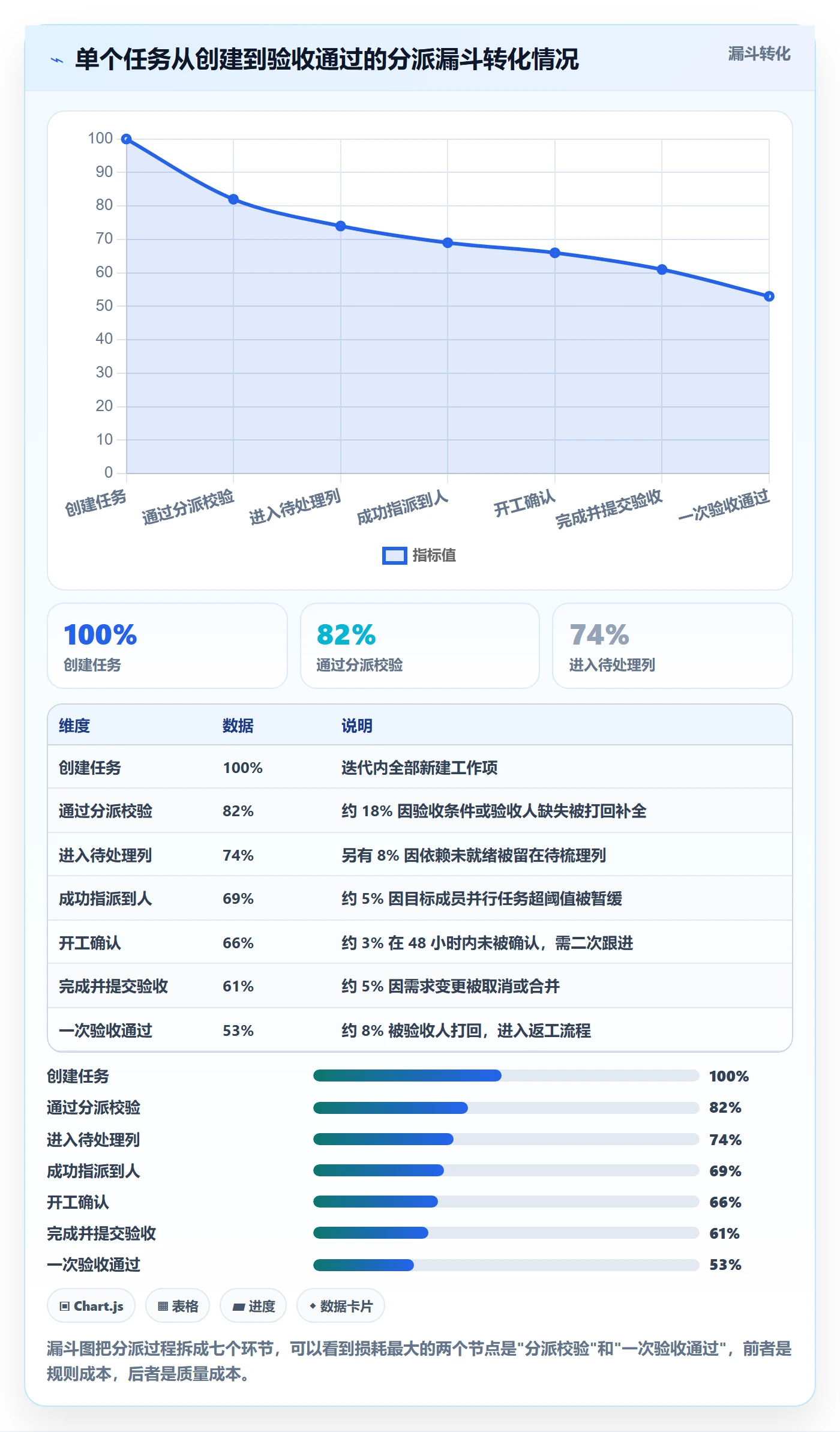Click the 一次验收通过 x-axis label on chart
Screen dimensions: 840x1432
pos(724,505)
